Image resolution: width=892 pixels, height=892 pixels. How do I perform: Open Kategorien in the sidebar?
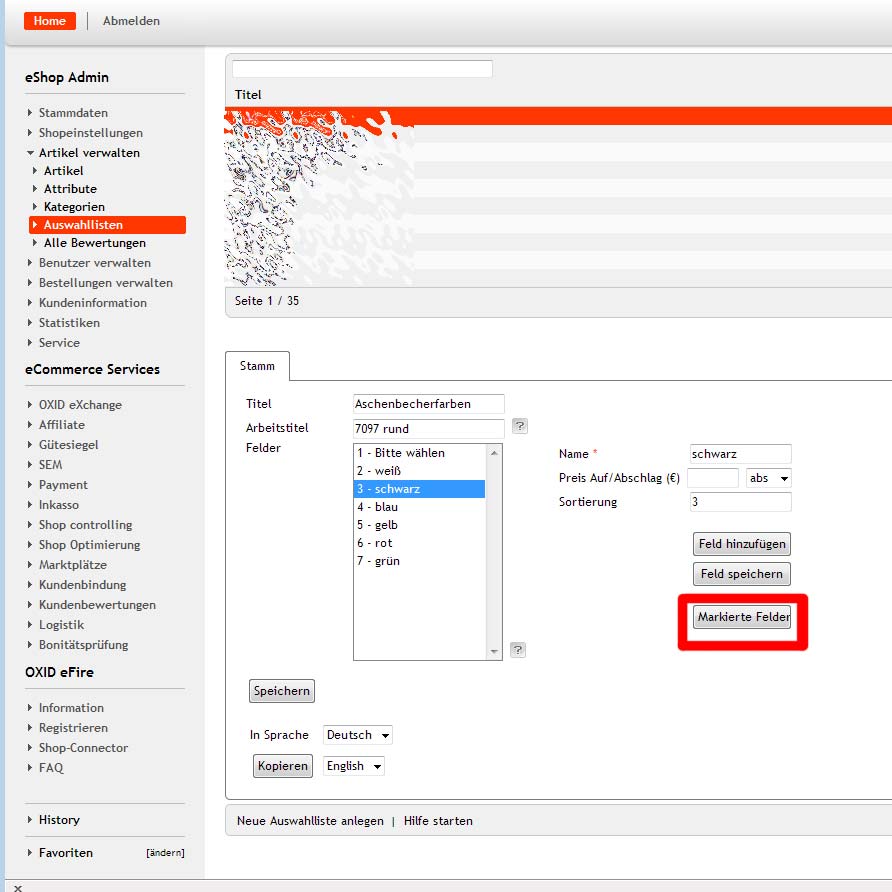(74, 207)
